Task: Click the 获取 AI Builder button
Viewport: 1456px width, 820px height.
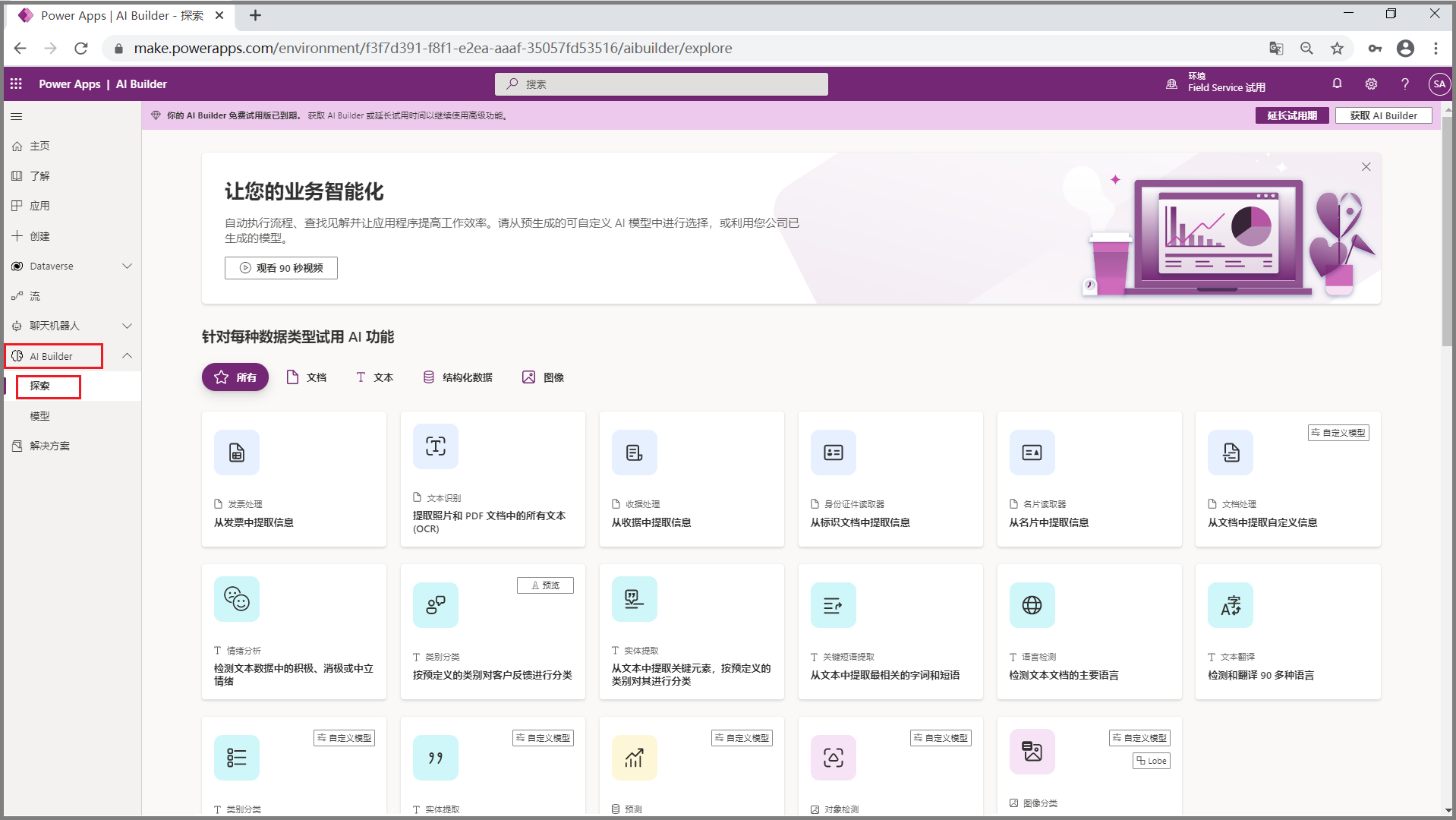Action: click(1384, 115)
